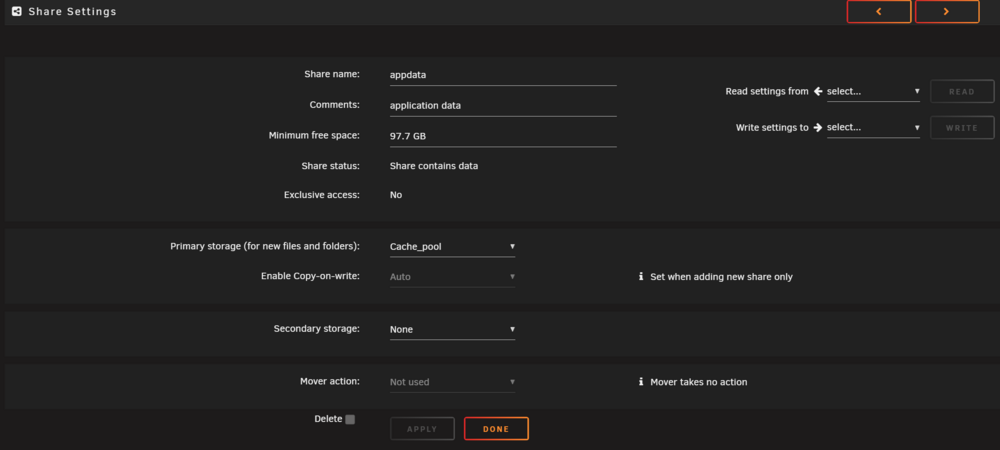This screenshot has width=1000, height=450.
Task: Click the Share Settings share icon
Action: tap(17, 11)
